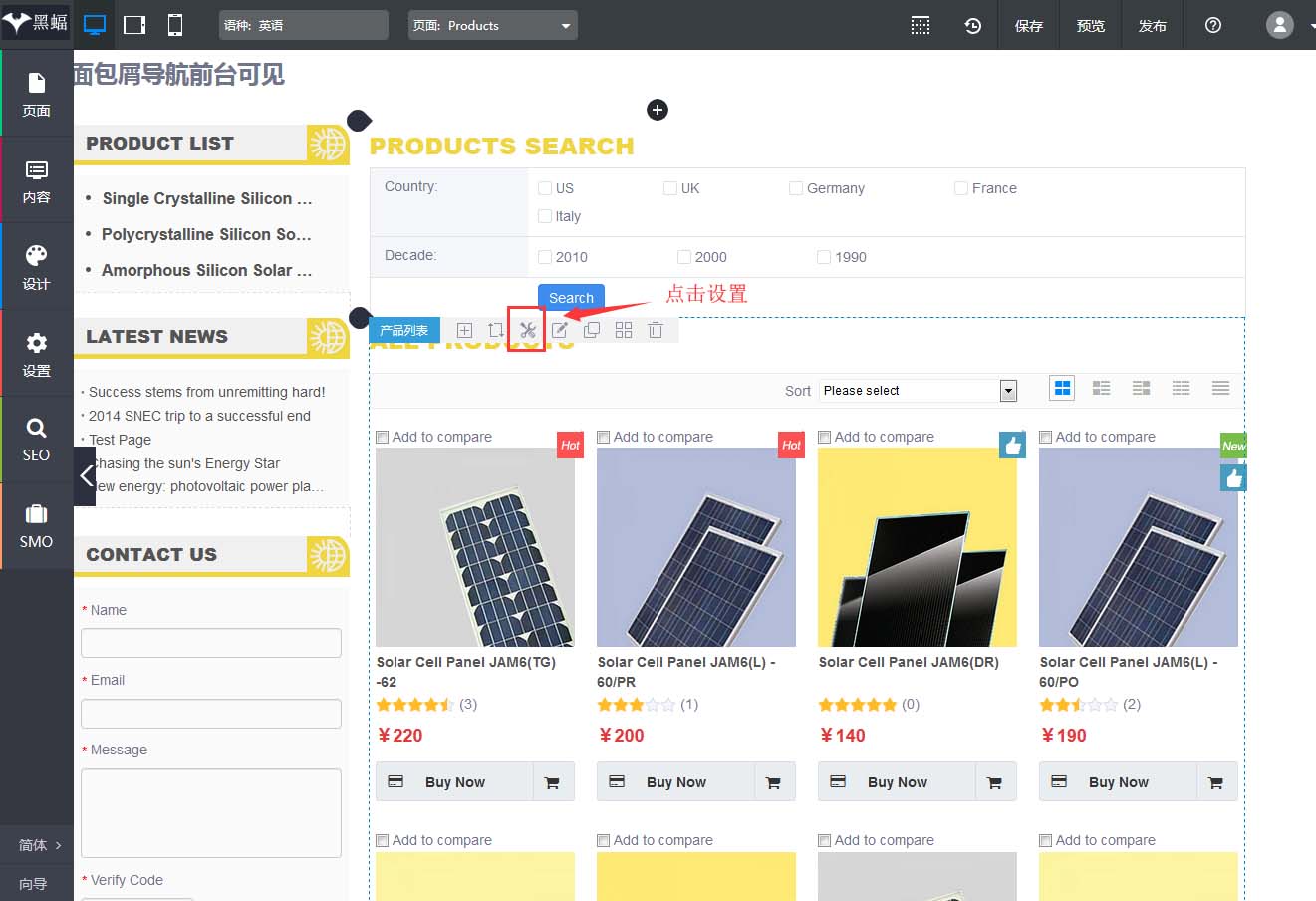Click the blue Search button
1316x901 pixels.
(x=570, y=297)
